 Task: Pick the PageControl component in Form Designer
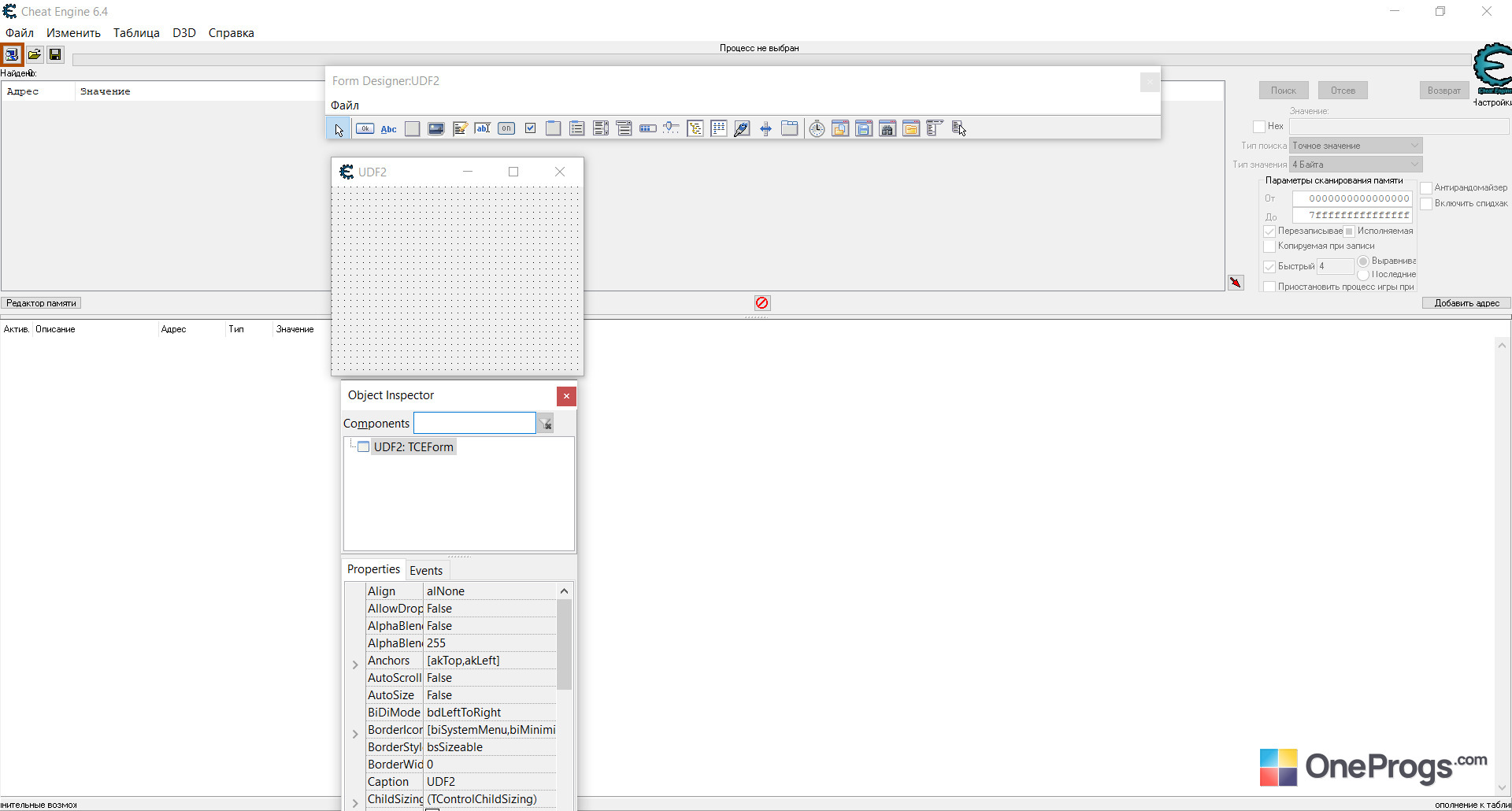pos(790,129)
